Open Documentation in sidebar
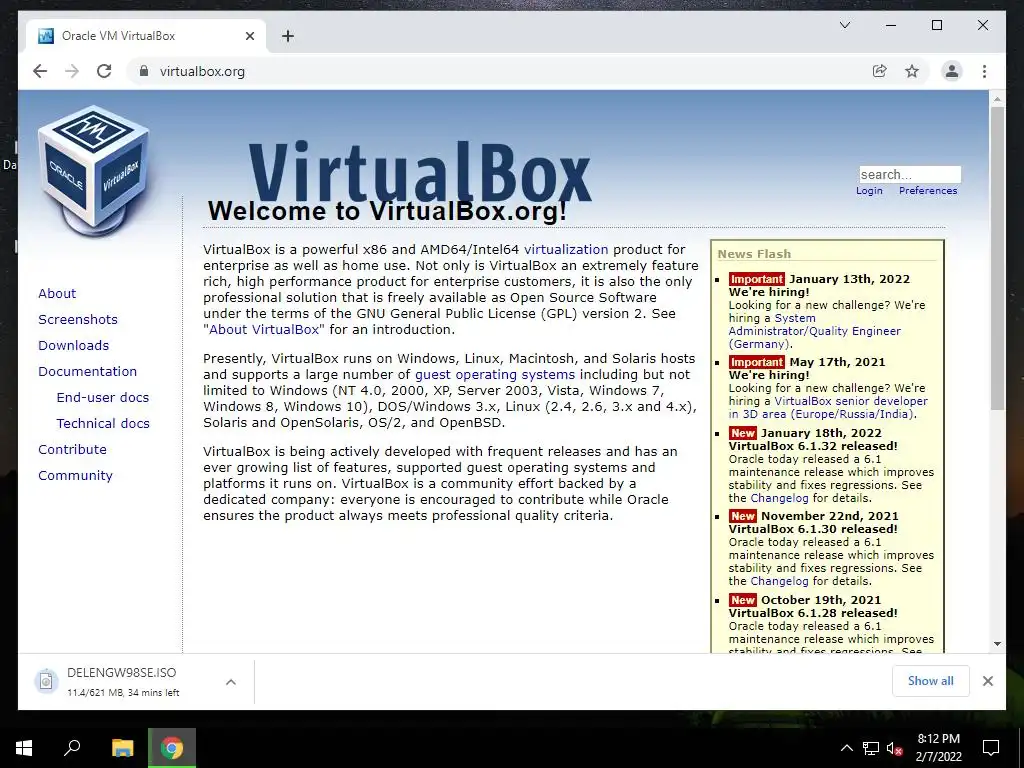Viewport: 1024px width, 768px height. (88, 372)
